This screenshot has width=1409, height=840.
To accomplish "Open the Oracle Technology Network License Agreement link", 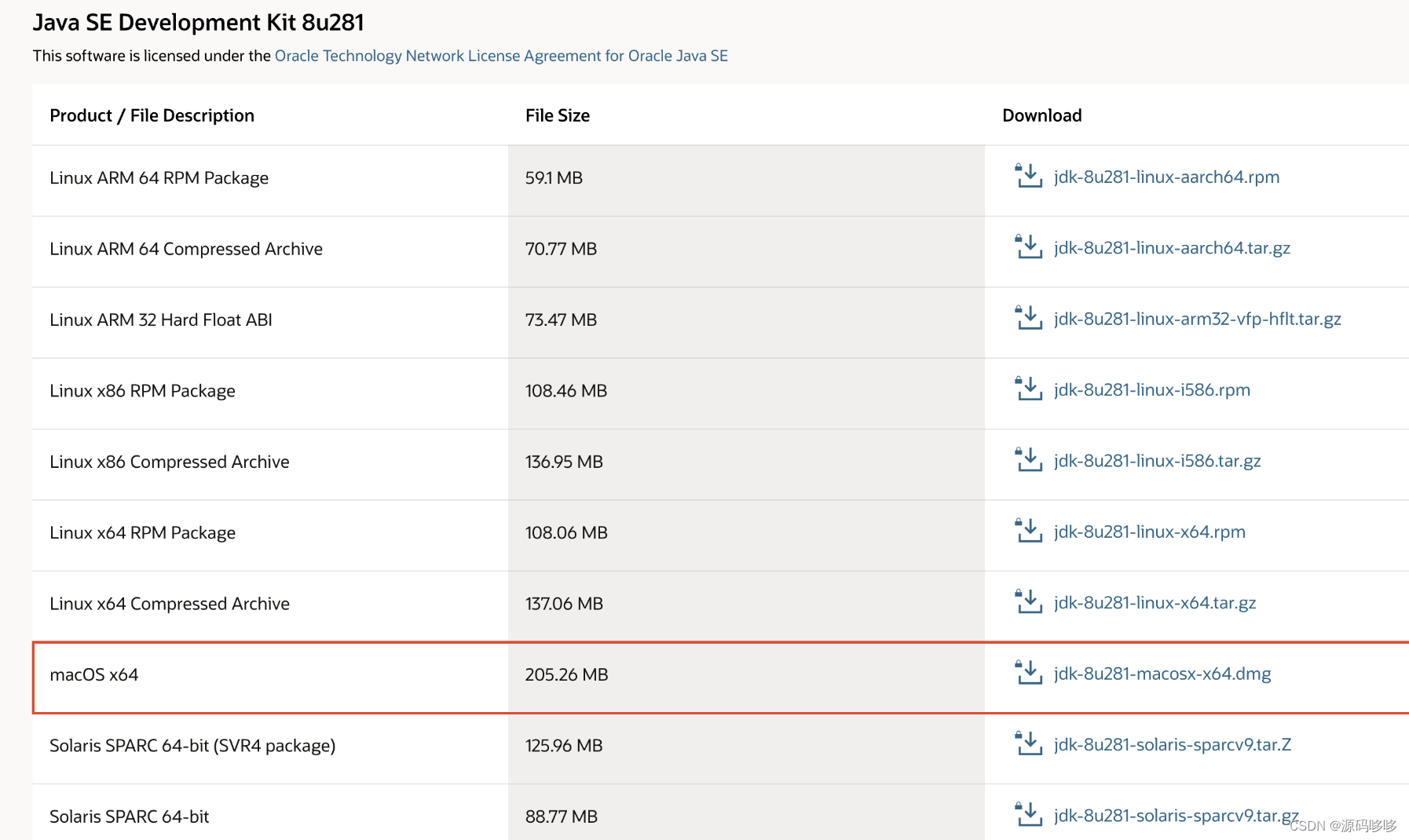I will pos(501,56).
